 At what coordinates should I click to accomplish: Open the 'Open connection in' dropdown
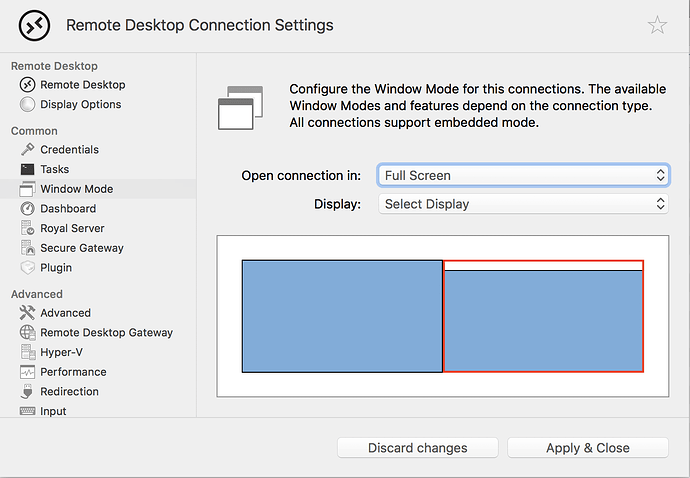[x=523, y=175]
